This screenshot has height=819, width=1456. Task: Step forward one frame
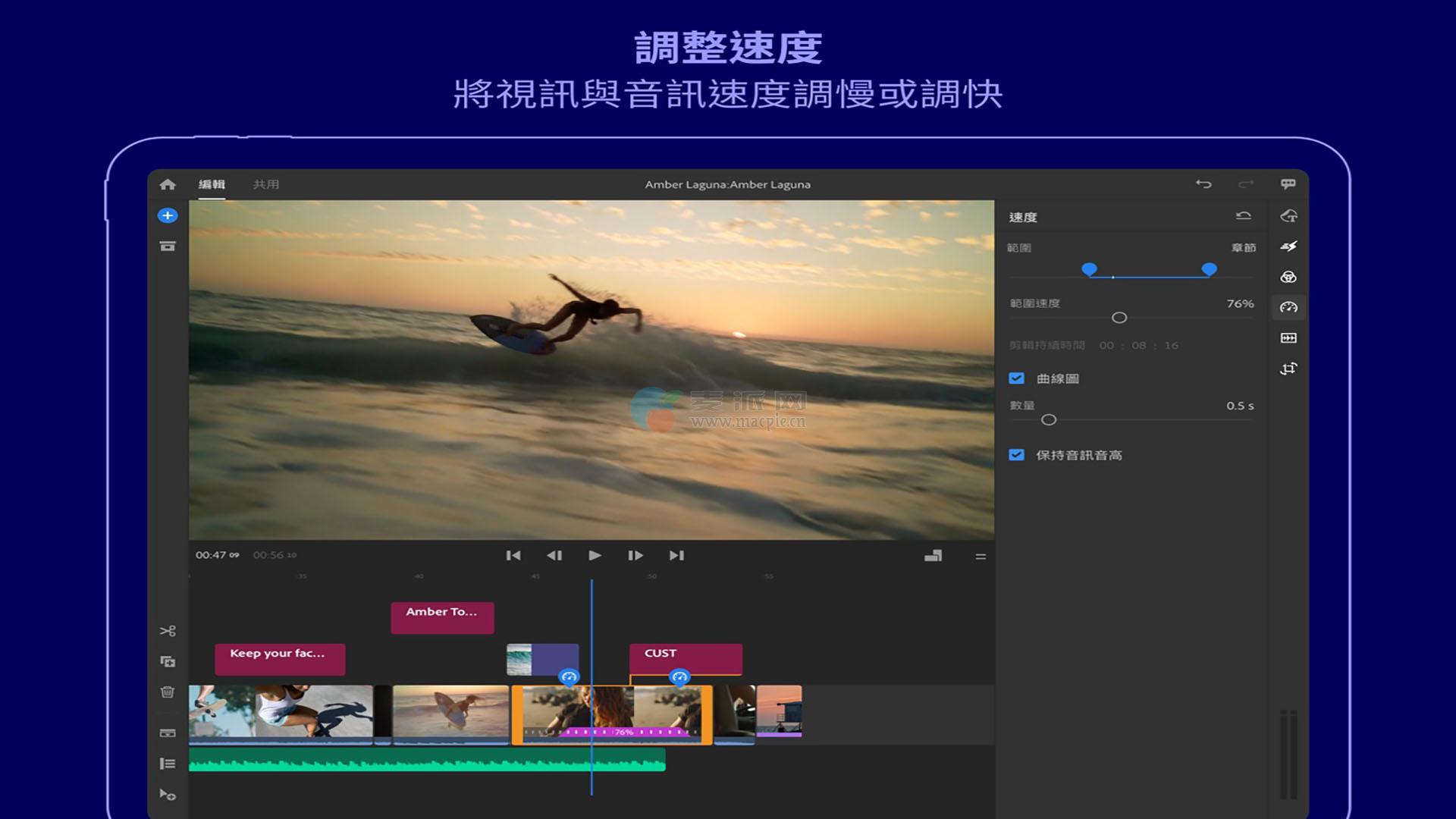pyautogui.click(x=635, y=556)
